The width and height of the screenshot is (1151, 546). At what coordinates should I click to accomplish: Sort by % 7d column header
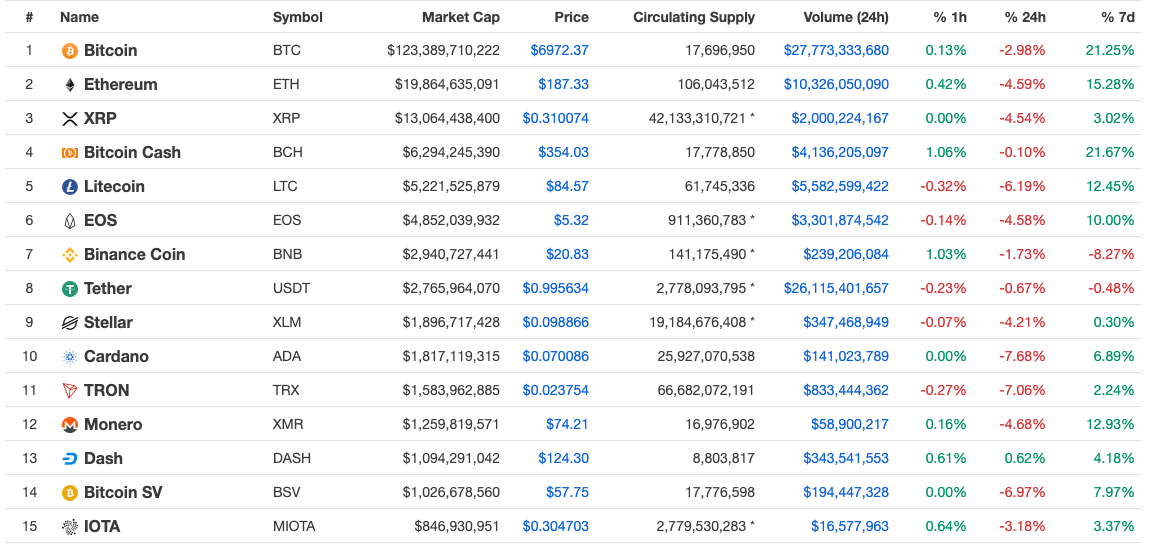click(1117, 17)
